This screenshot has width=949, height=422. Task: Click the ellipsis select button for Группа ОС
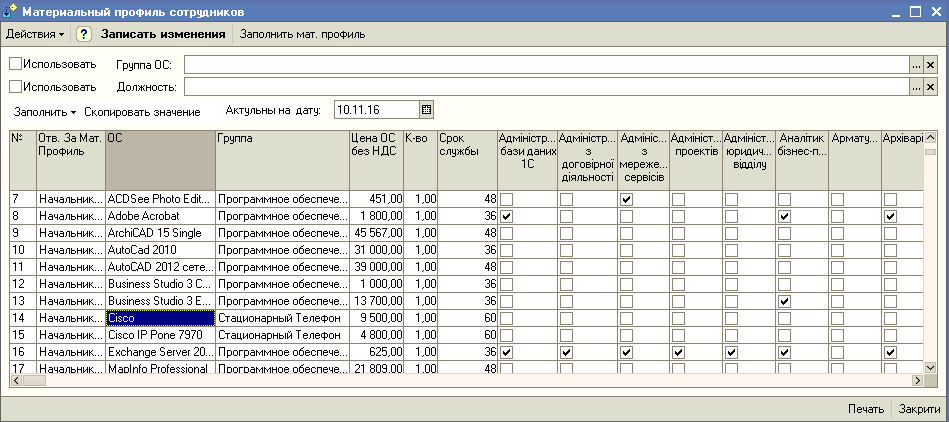[x=915, y=65]
